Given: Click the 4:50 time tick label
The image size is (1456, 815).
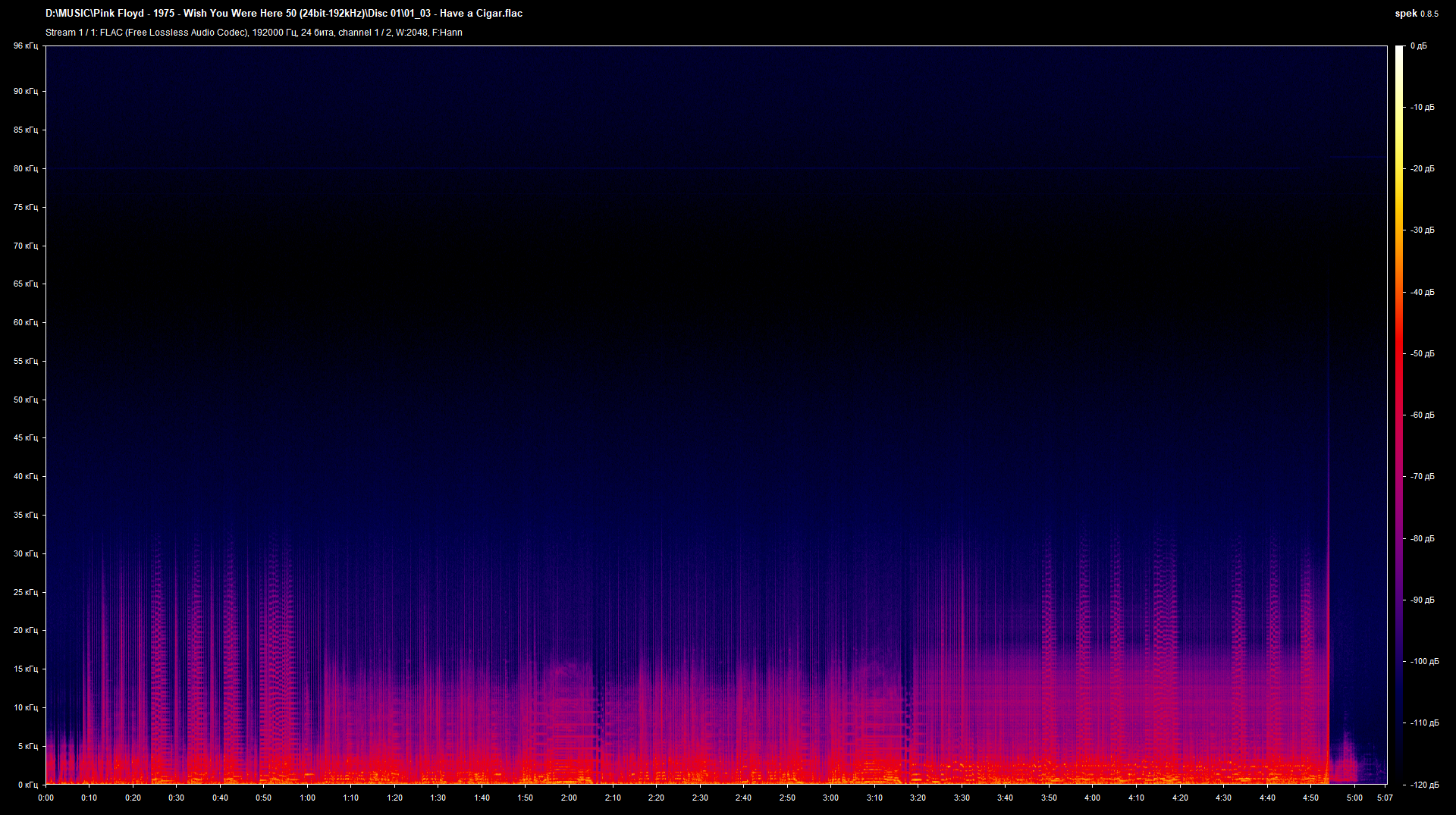Looking at the screenshot, I should [x=1310, y=798].
